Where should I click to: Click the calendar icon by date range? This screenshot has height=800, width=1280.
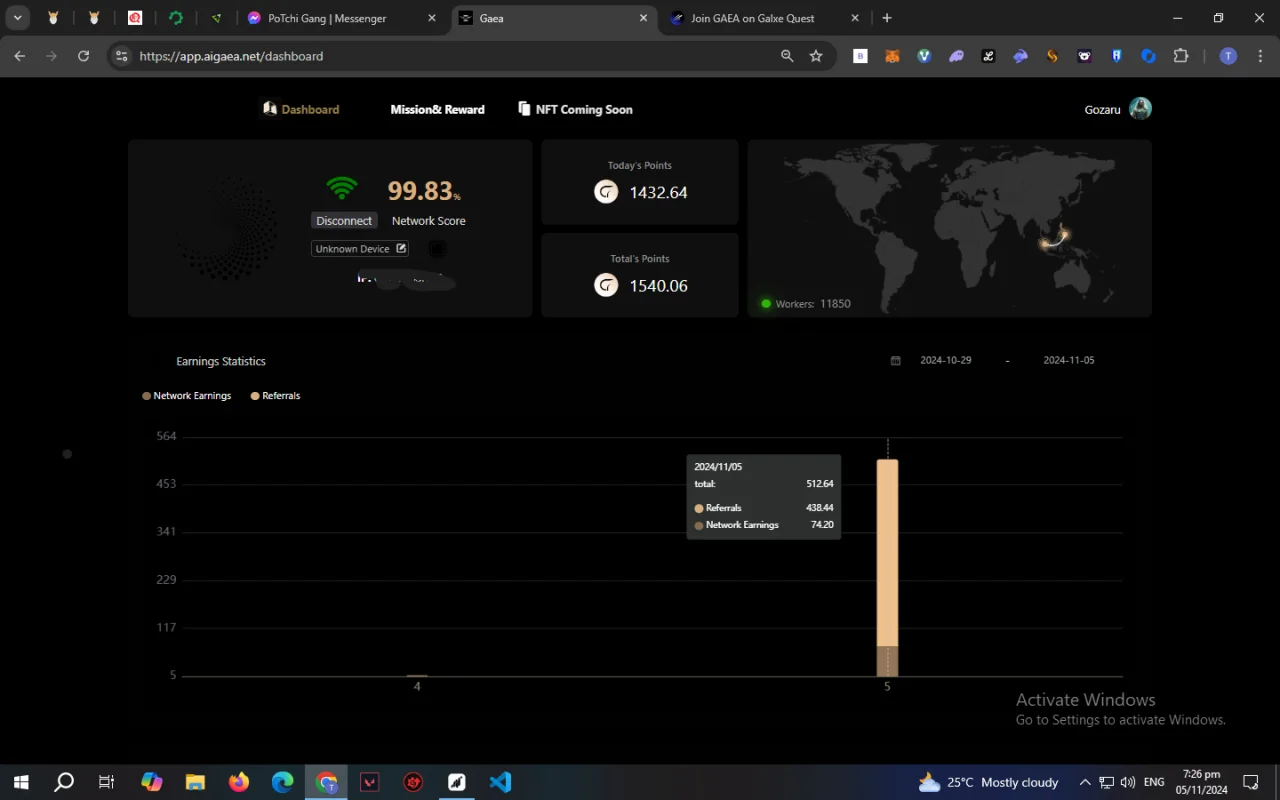[x=896, y=361]
